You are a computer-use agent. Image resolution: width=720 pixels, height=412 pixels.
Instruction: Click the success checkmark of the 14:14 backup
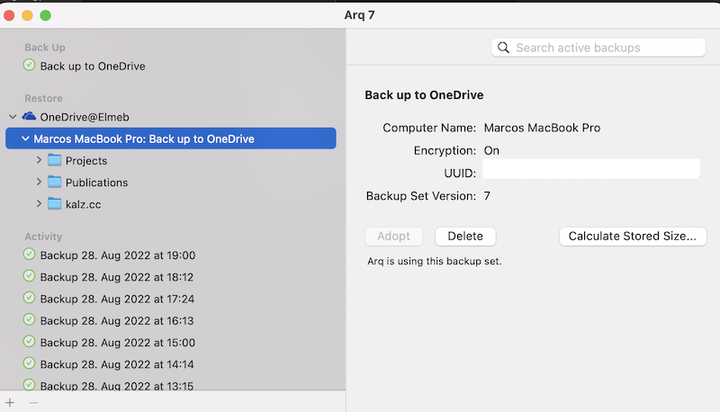(29, 363)
